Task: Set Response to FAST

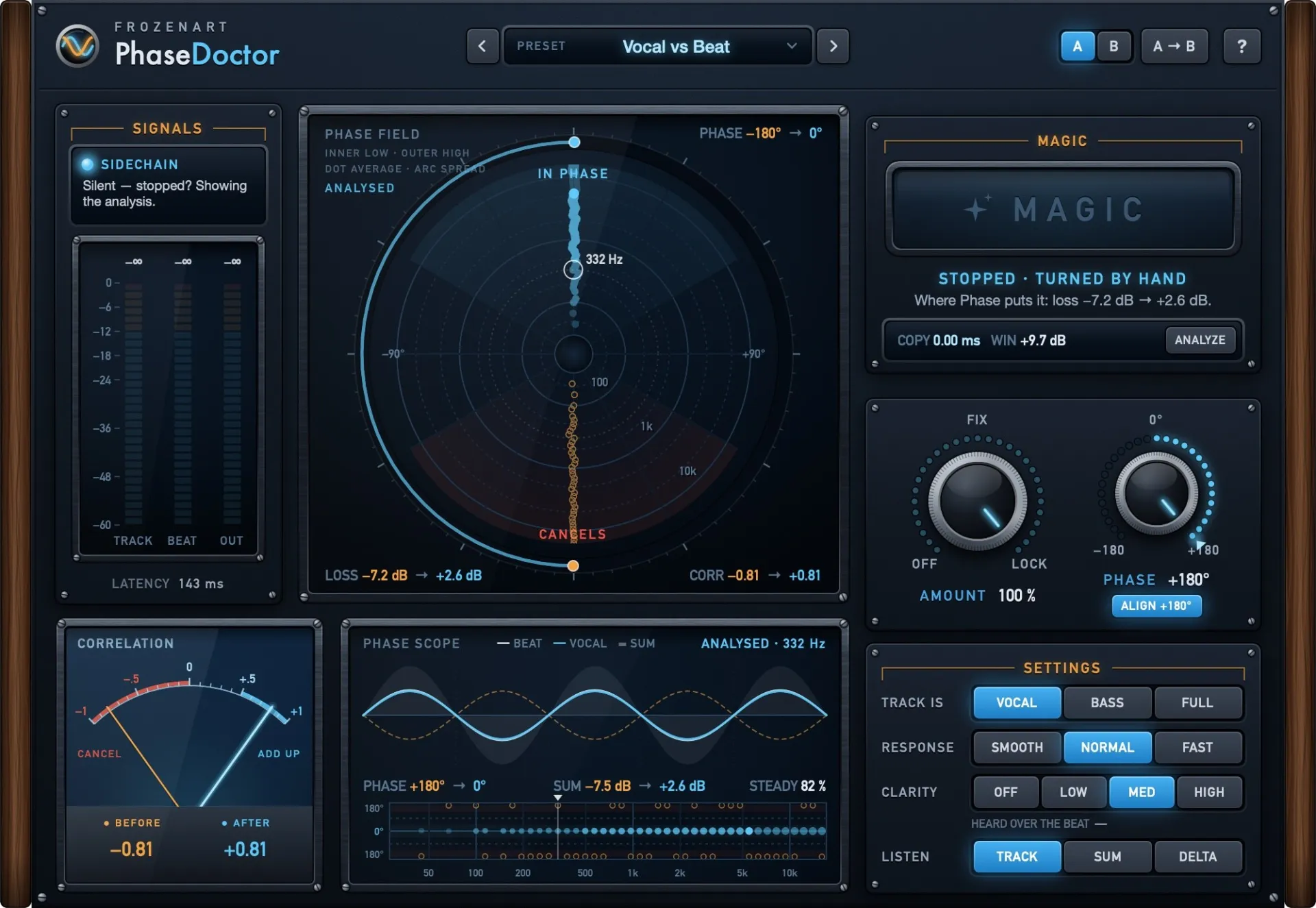Action: [1197, 747]
